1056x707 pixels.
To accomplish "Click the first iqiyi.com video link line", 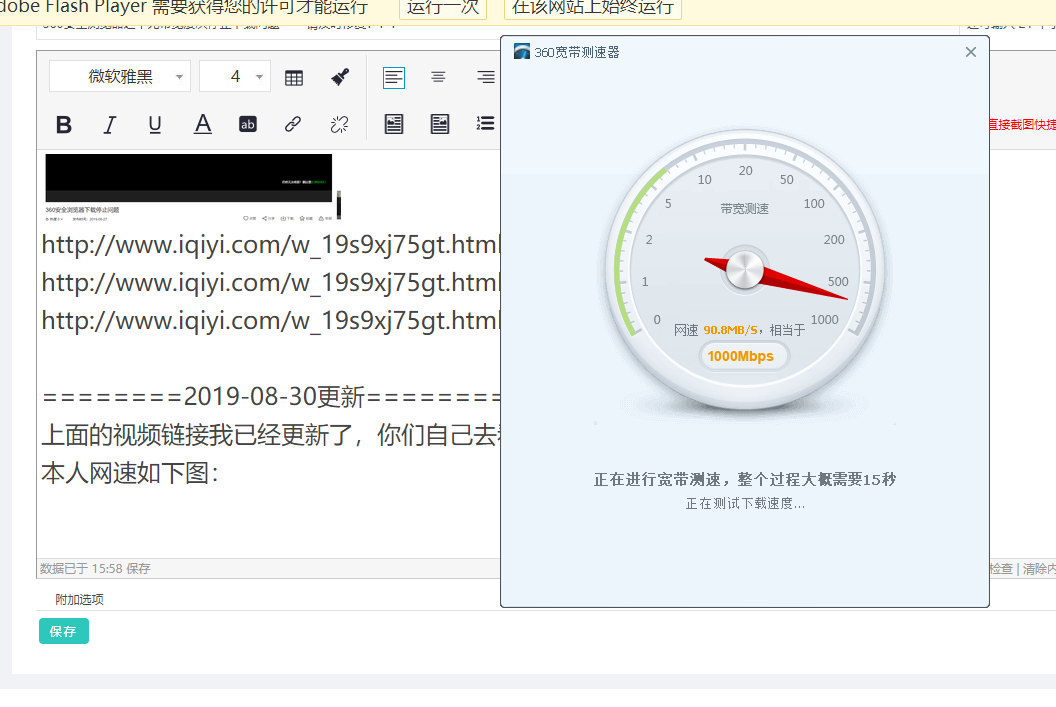I will 270,245.
